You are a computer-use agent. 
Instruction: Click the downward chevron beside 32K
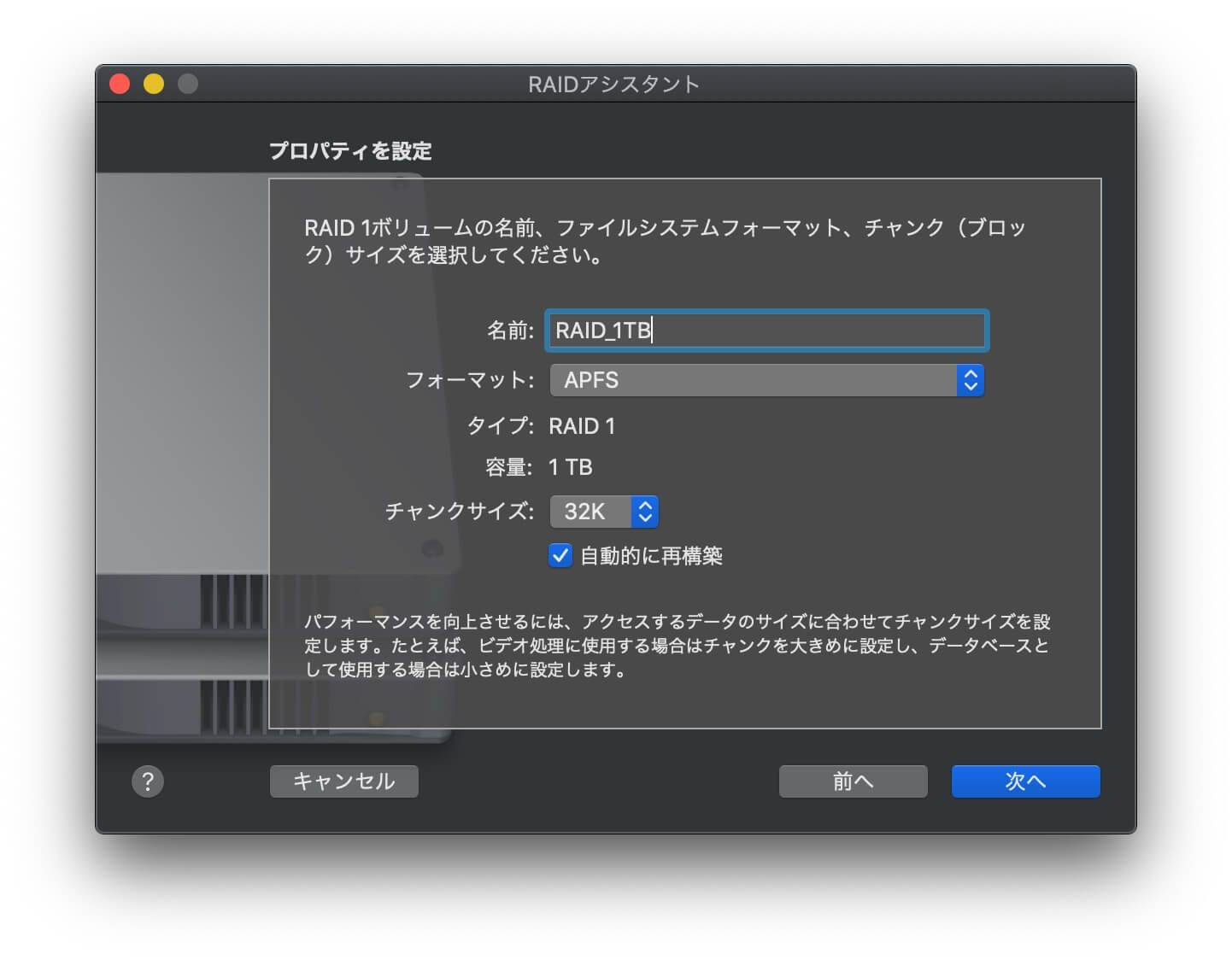[x=646, y=518]
